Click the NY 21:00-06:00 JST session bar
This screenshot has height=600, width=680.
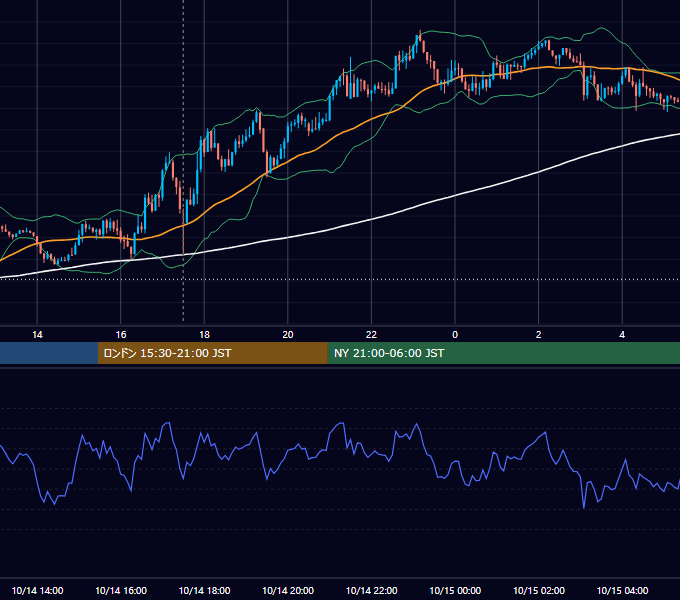tap(503, 353)
